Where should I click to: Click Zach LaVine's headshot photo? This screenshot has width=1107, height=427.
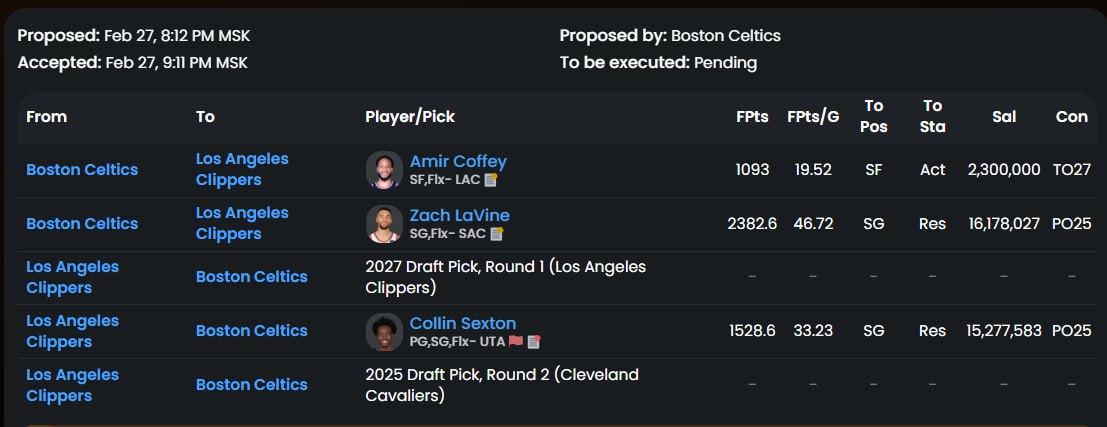[x=384, y=224]
